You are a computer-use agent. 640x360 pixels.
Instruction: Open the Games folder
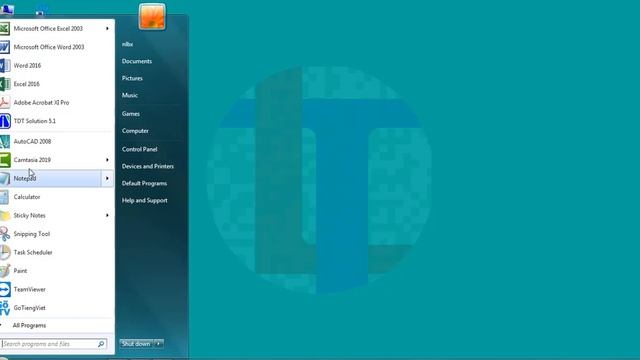[x=131, y=114]
